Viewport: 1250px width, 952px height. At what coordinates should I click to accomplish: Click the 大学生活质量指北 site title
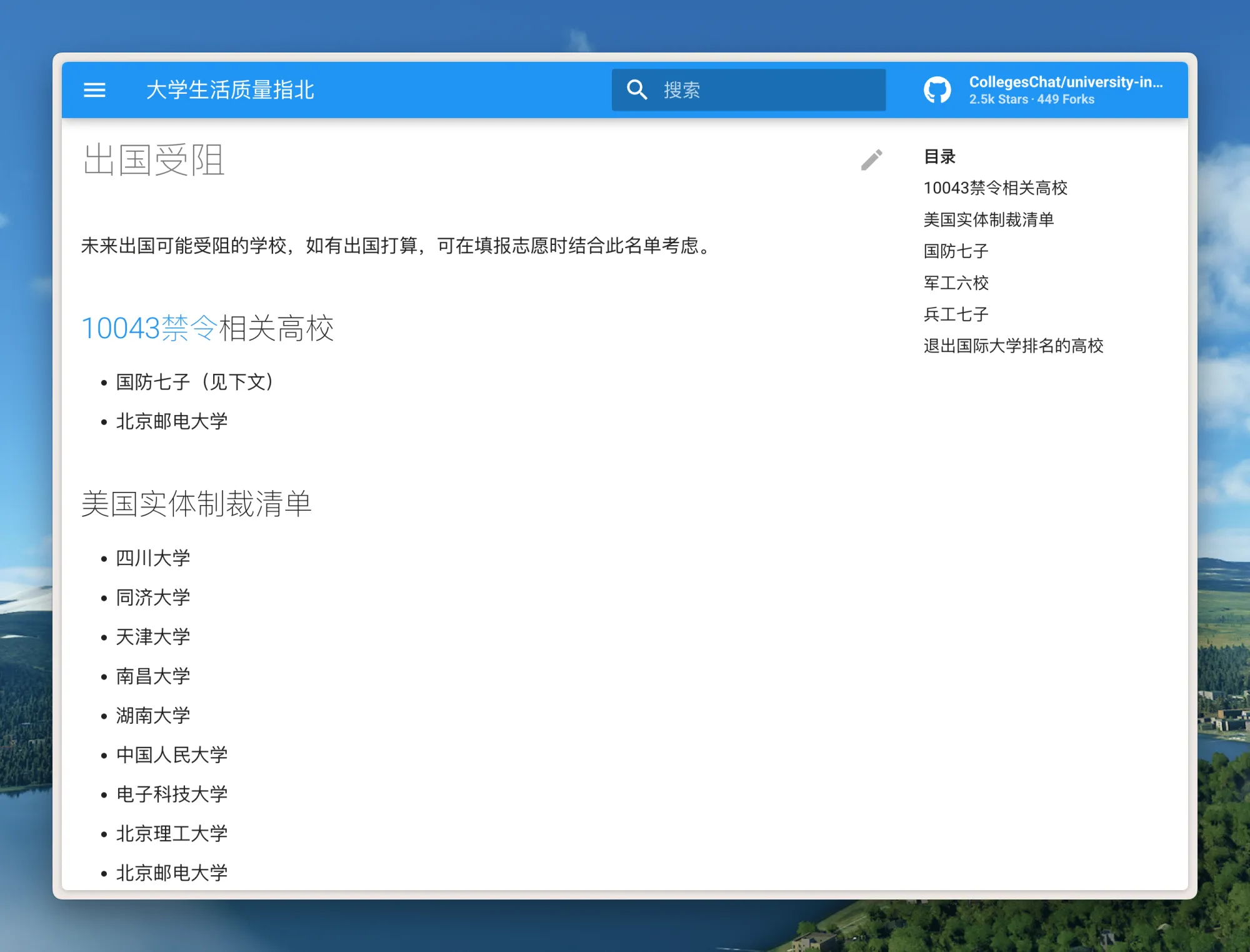tap(230, 90)
